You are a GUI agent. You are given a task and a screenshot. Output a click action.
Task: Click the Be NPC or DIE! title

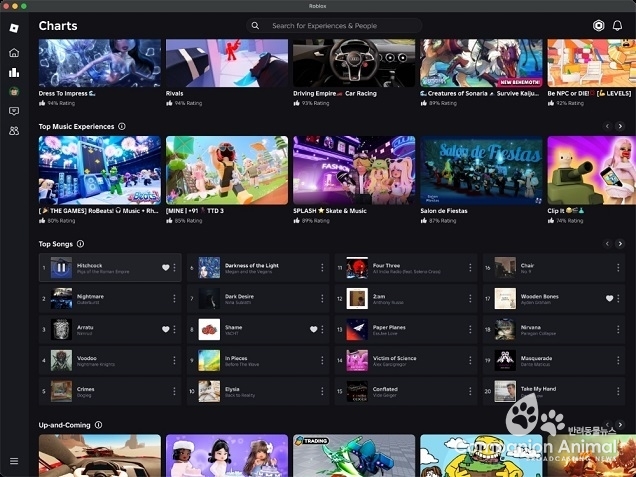[x=589, y=93]
